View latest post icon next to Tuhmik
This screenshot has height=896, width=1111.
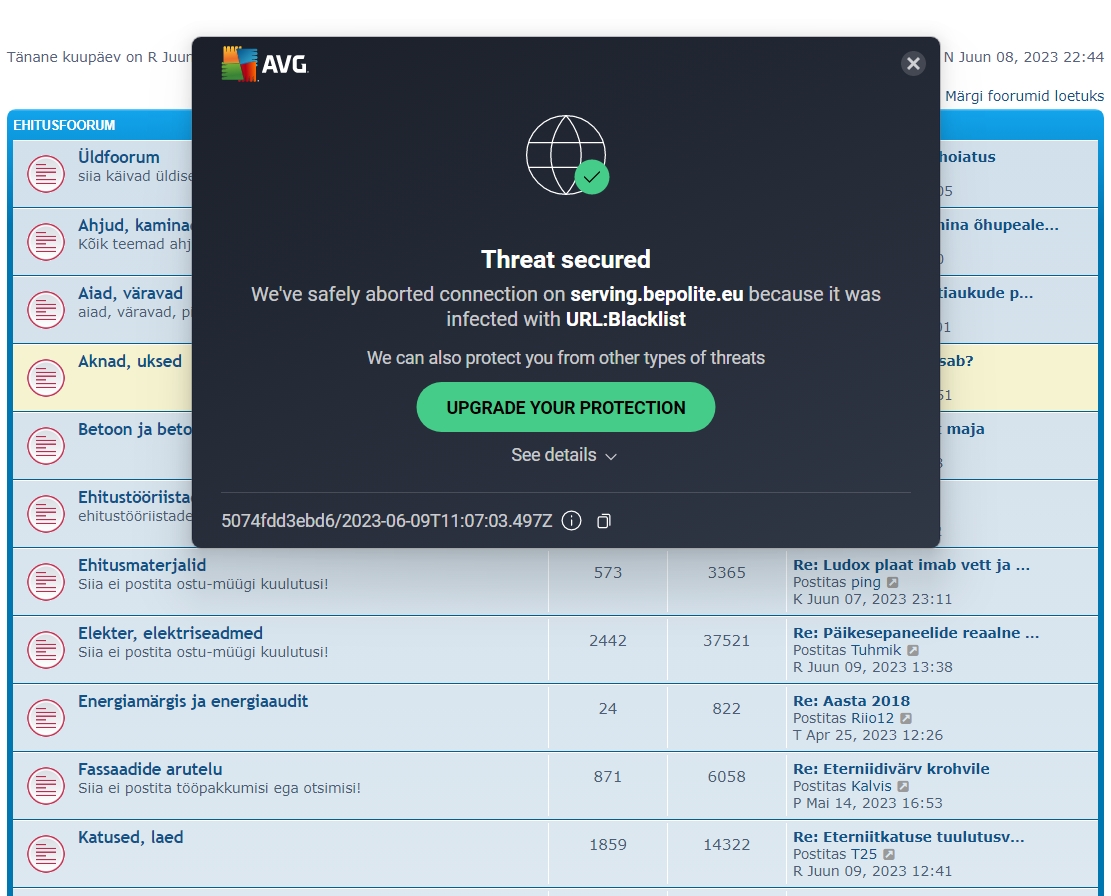pos(913,650)
